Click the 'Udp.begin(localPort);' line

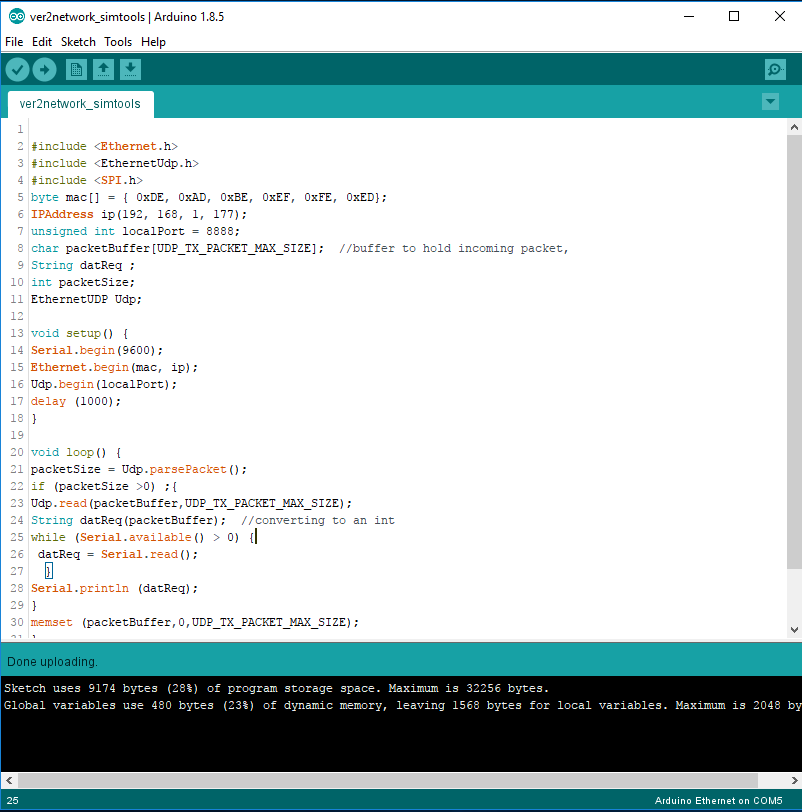point(104,384)
